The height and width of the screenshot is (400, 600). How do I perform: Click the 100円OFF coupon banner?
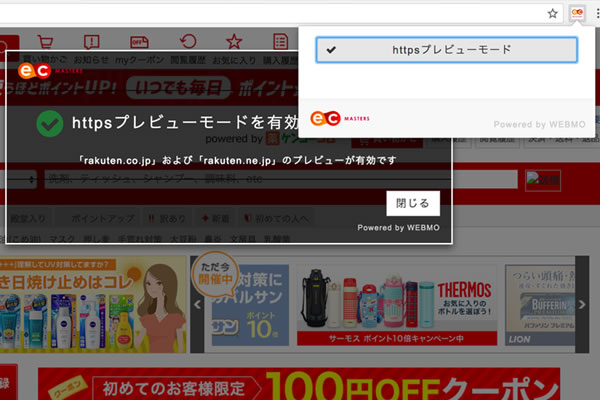[x=300, y=384]
